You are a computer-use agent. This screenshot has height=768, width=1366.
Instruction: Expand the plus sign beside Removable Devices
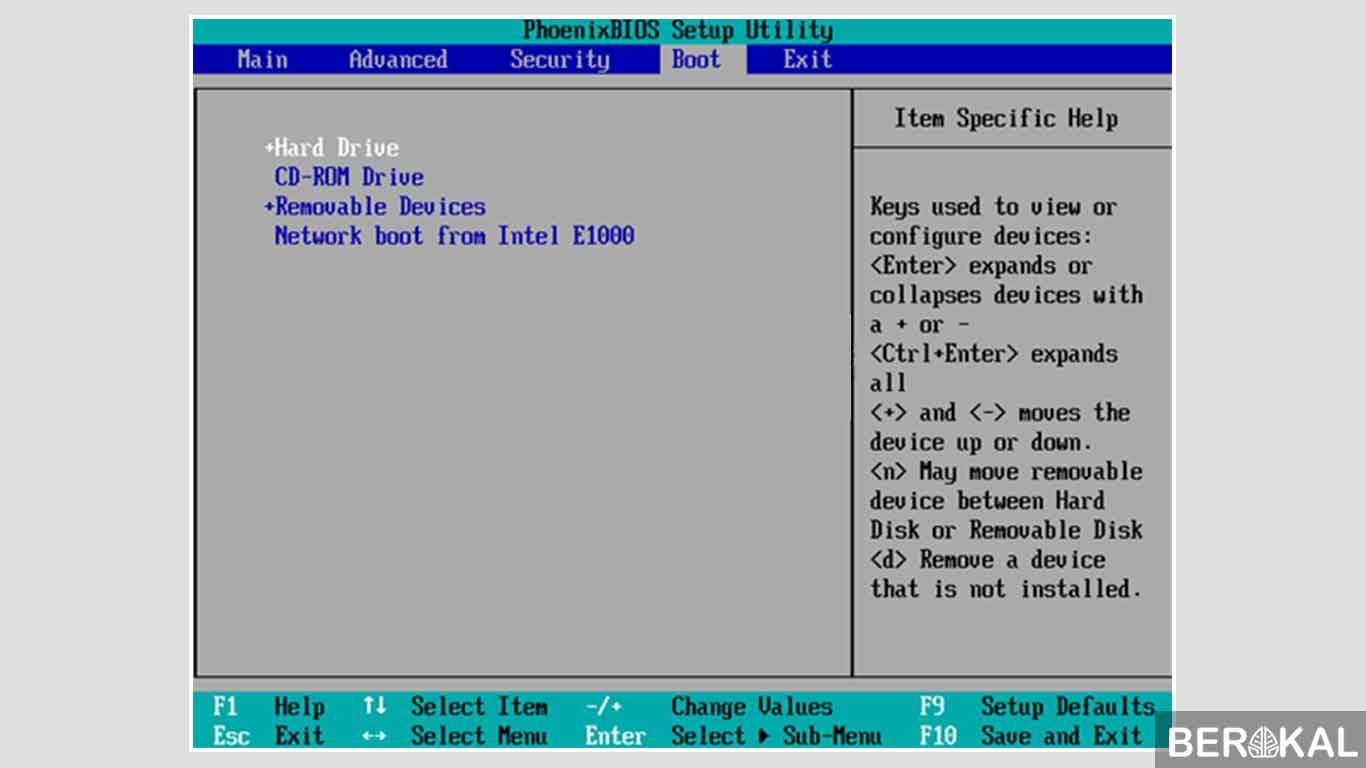point(269,207)
